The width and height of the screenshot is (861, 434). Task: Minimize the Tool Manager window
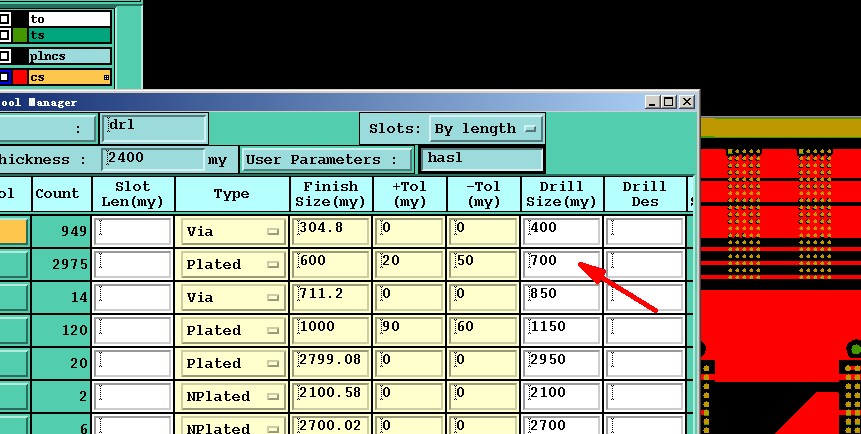652,102
